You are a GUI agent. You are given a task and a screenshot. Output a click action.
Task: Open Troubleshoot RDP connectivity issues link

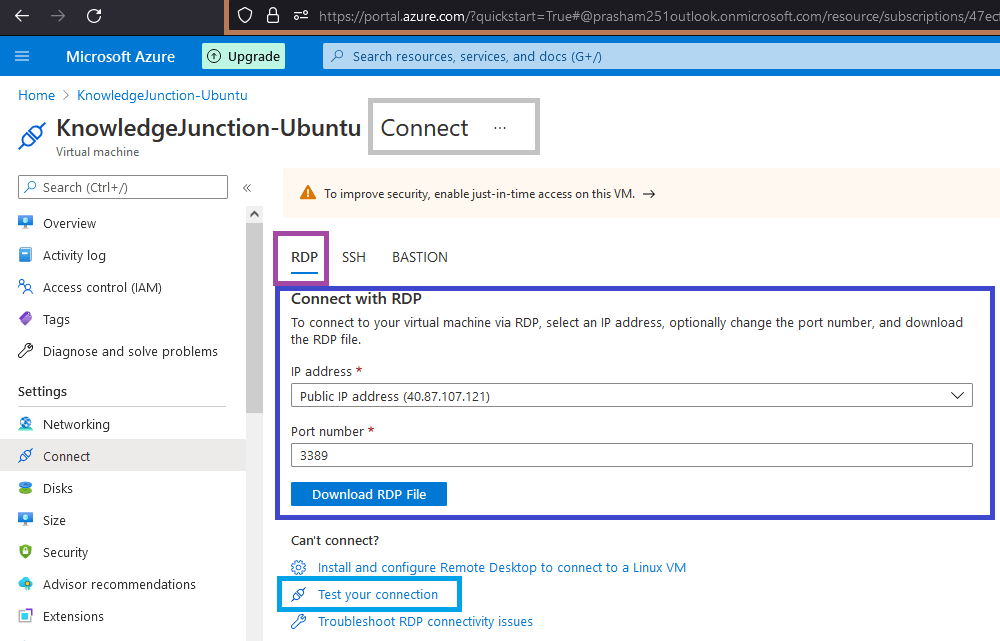(x=425, y=621)
